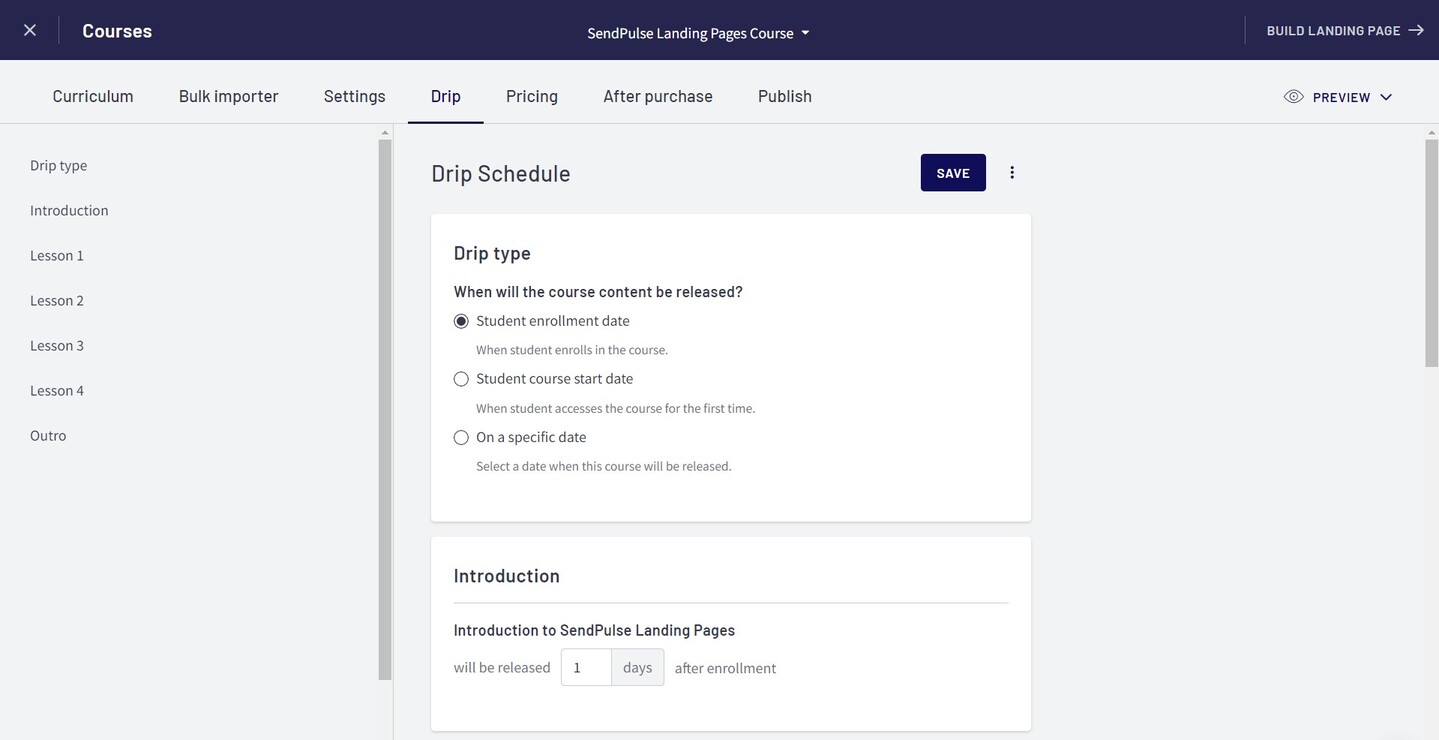The image size is (1439, 740).
Task: Expand the Preview dropdown chevron
Action: click(x=1386, y=97)
